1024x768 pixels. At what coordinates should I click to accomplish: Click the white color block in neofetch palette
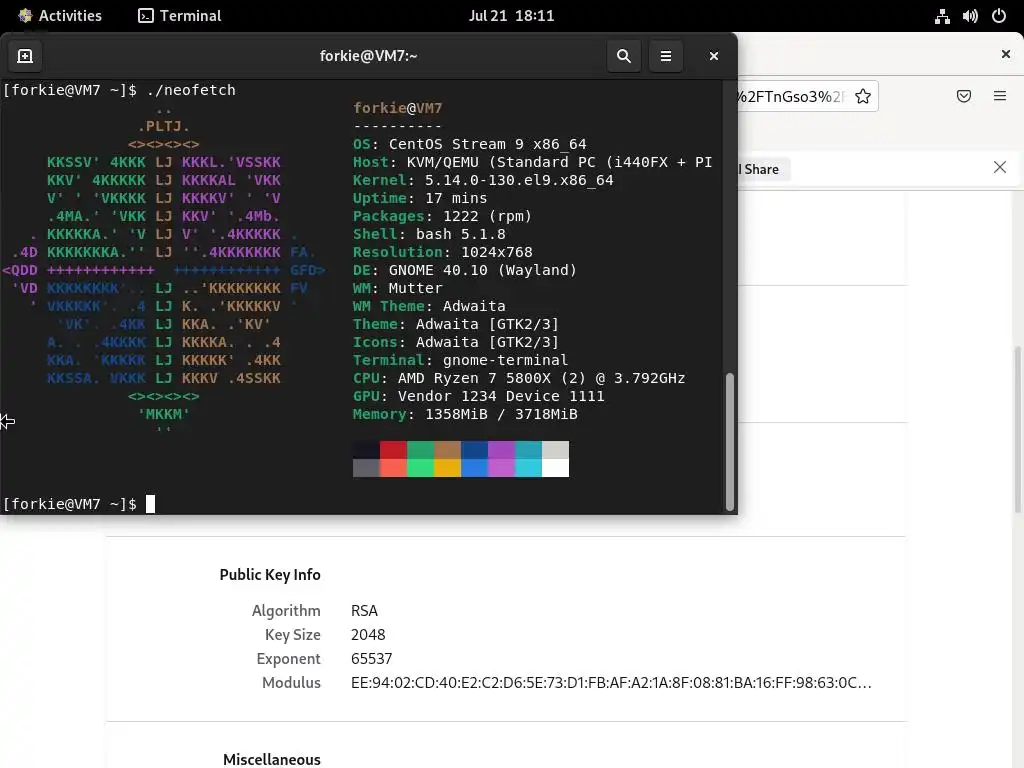pyautogui.click(x=555, y=468)
